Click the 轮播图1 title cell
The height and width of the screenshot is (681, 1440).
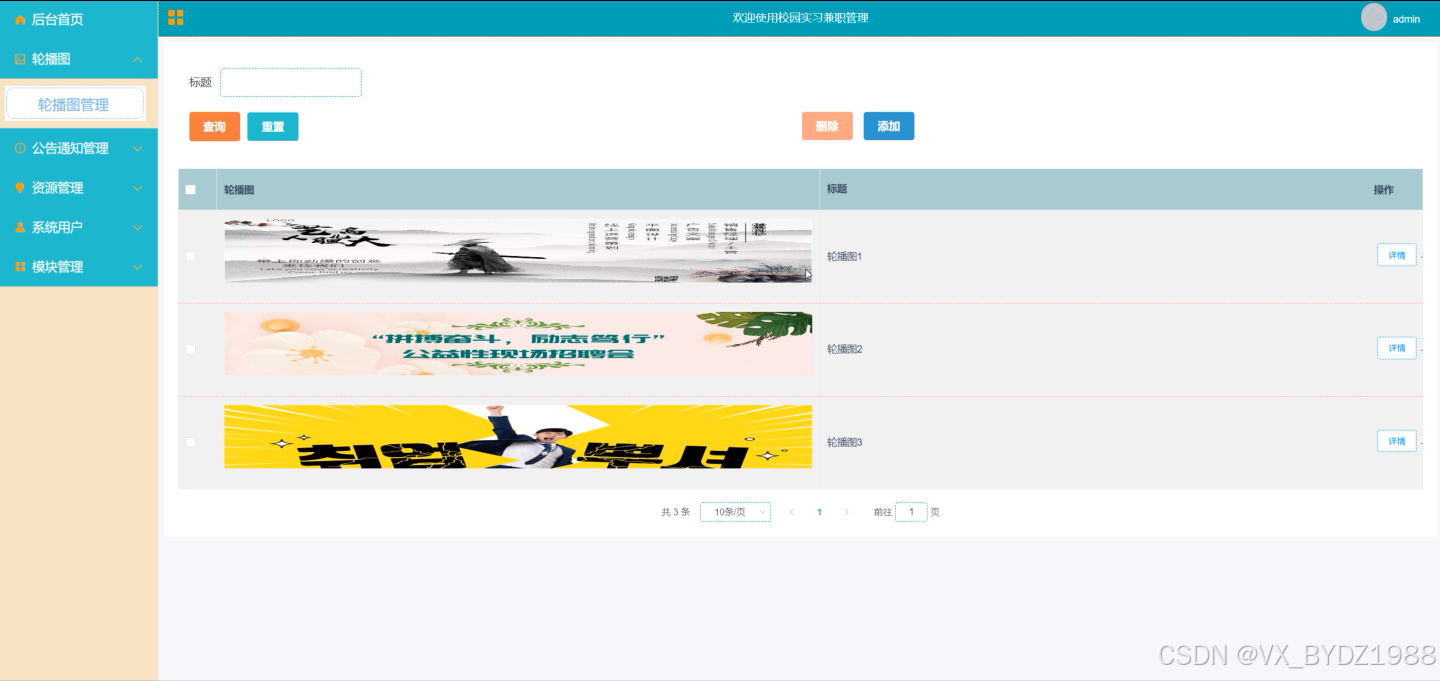tap(844, 257)
